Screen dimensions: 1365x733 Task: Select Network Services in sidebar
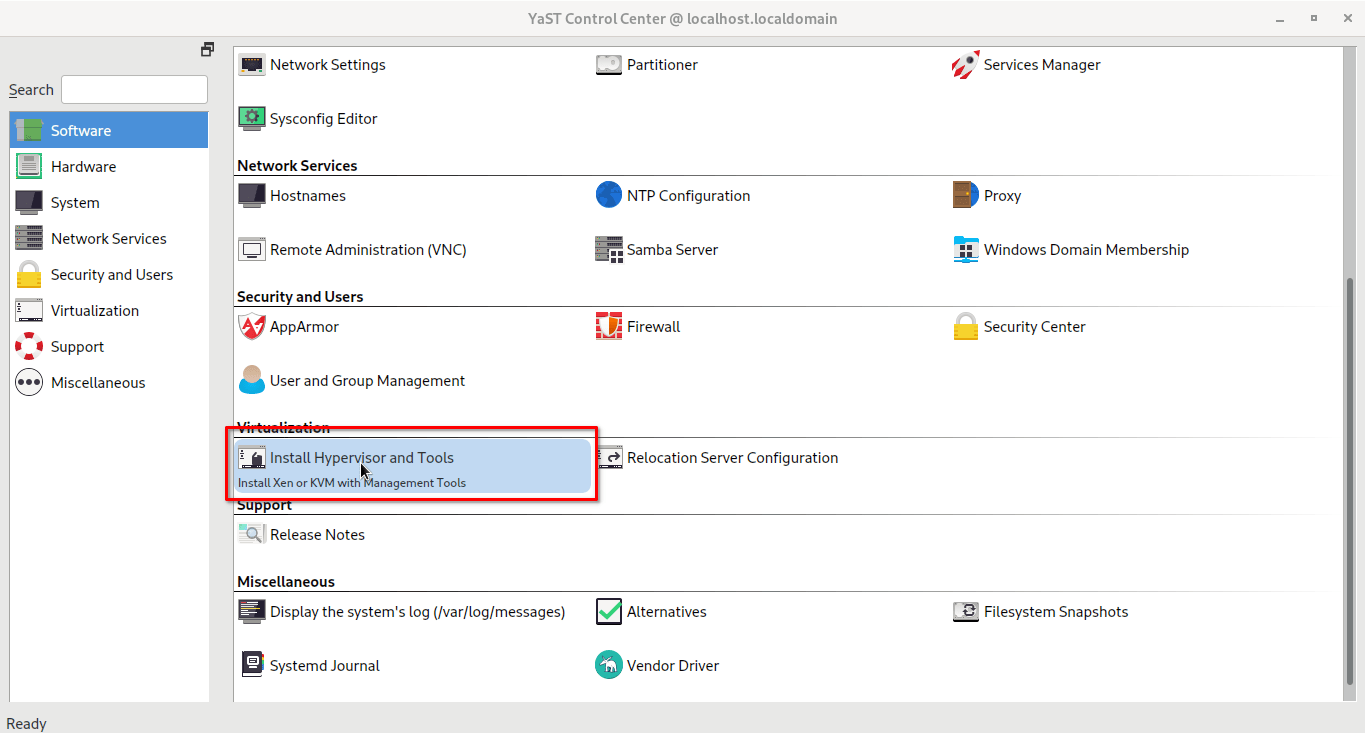coord(109,239)
